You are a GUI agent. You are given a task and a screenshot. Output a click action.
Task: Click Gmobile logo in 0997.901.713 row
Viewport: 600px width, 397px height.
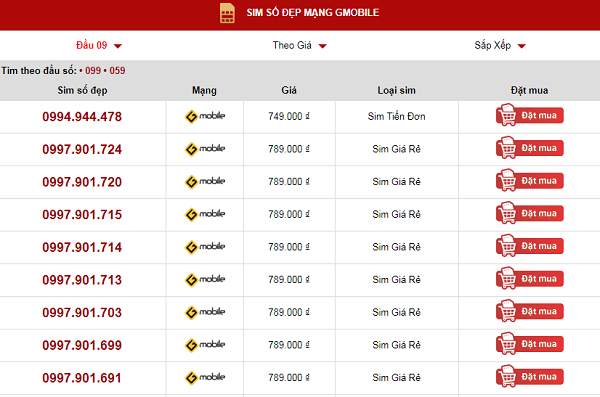click(x=205, y=279)
